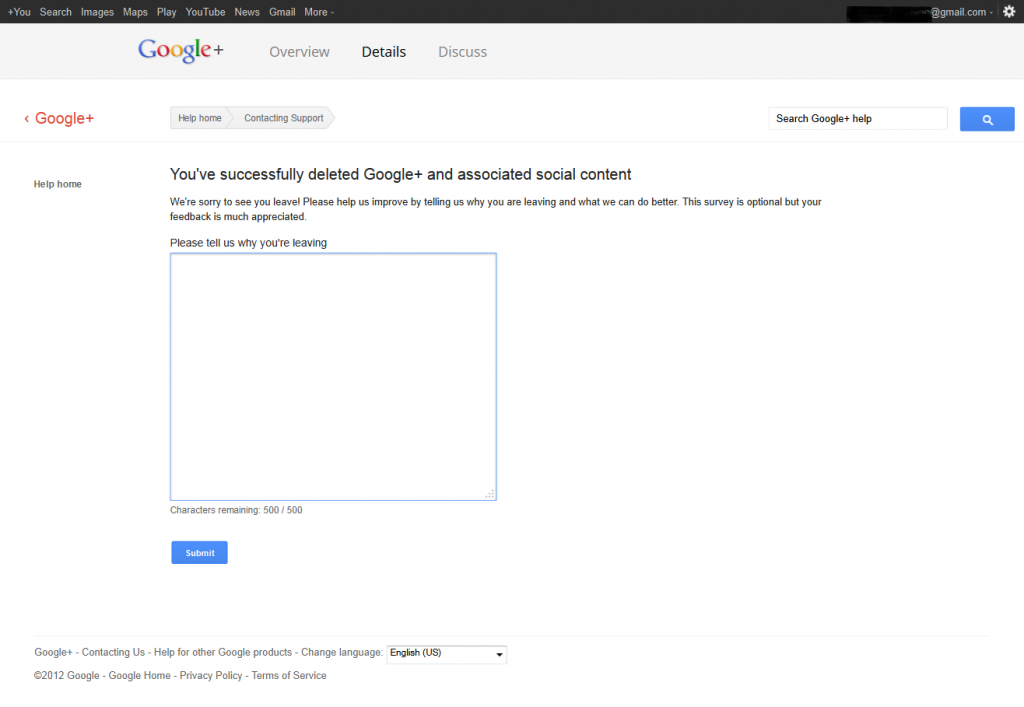Viewport: 1024px width, 707px height.
Task: Open the settings gear icon
Action: [x=1009, y=11]
